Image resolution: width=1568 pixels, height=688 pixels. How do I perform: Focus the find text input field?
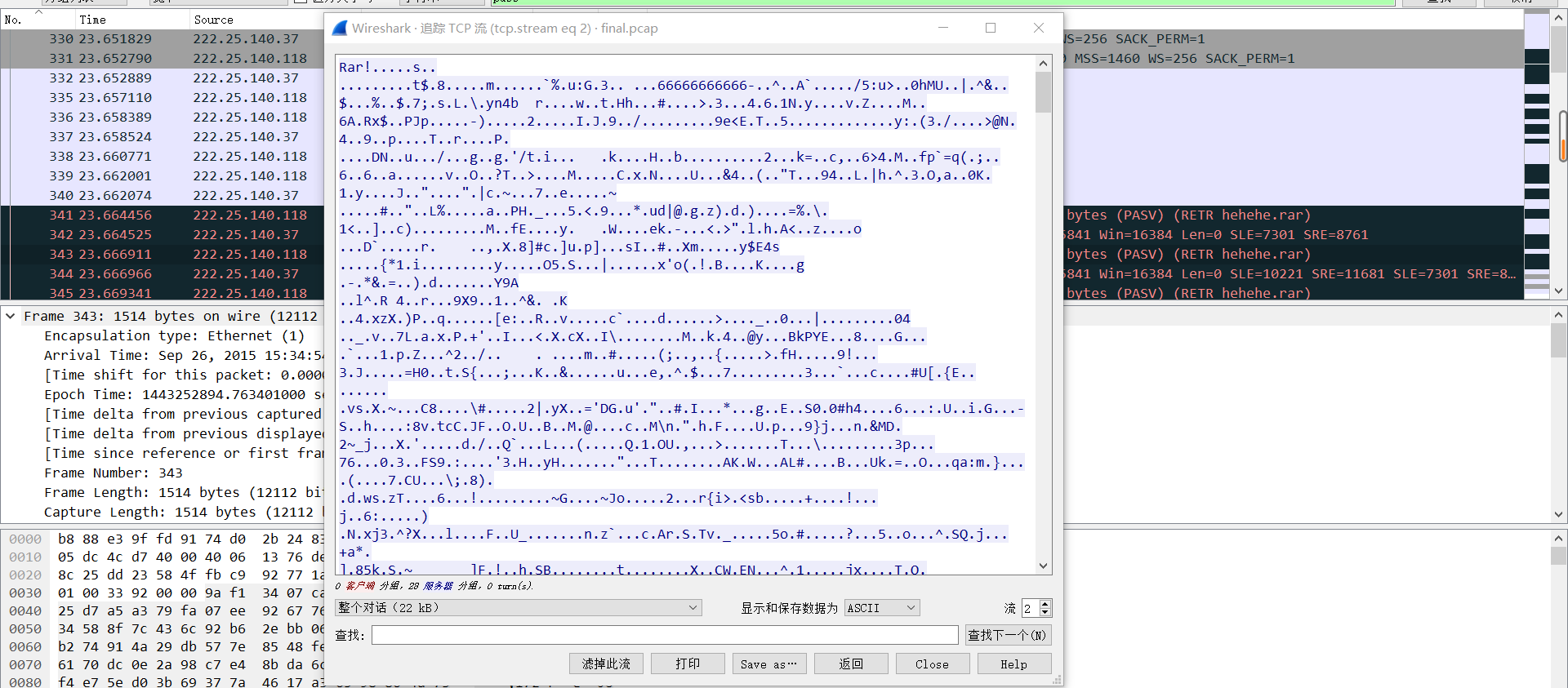tap(665, 635)
